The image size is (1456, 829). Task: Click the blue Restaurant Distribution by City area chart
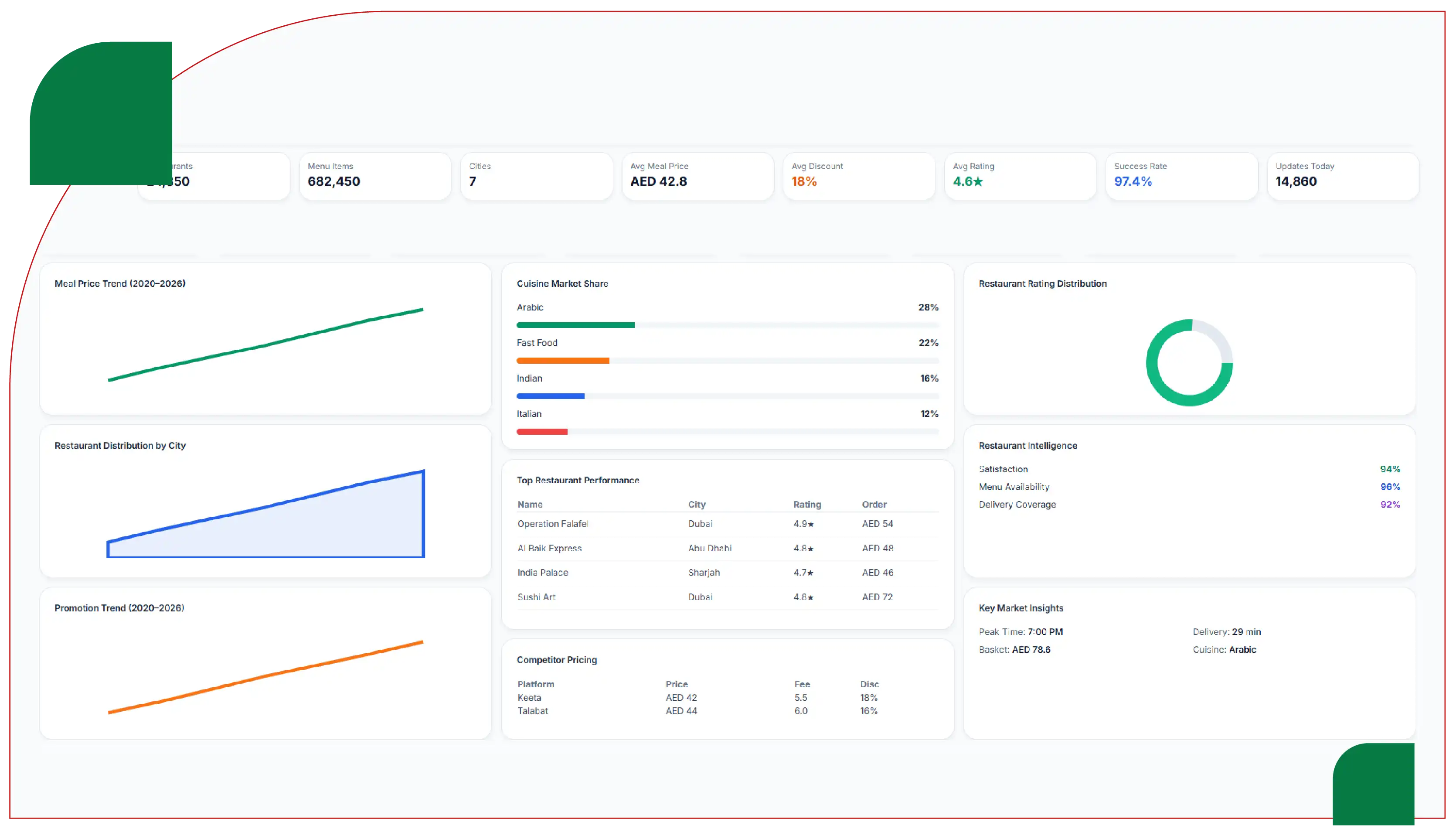point(266,514)
